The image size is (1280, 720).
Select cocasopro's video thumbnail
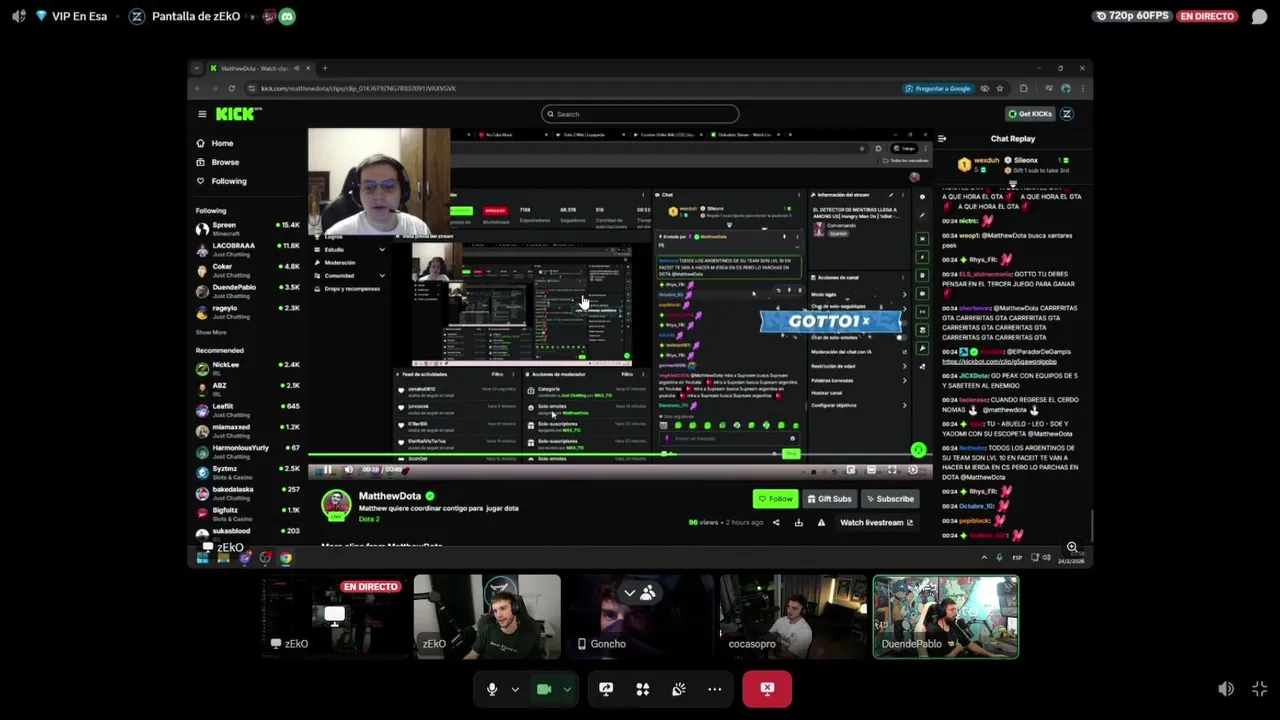[x=793, y=616]
